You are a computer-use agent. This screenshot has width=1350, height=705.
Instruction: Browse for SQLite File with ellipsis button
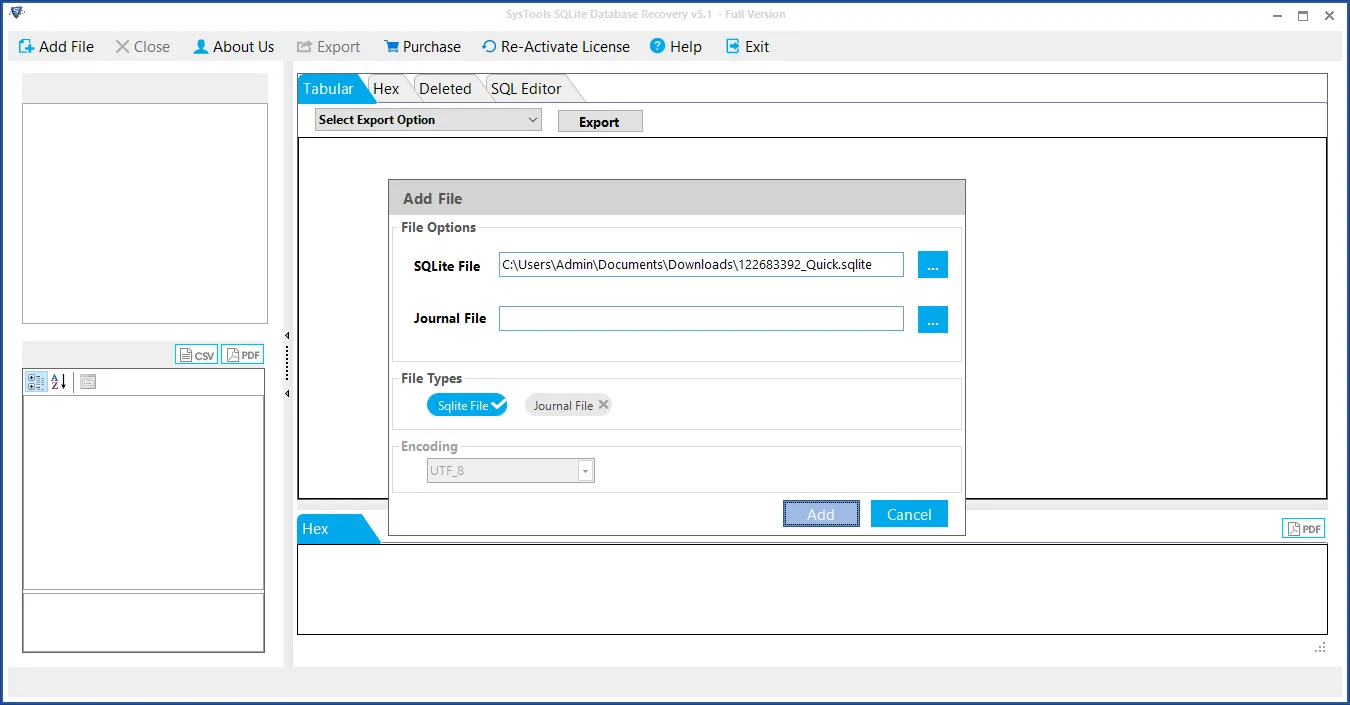tap(932, 264)
